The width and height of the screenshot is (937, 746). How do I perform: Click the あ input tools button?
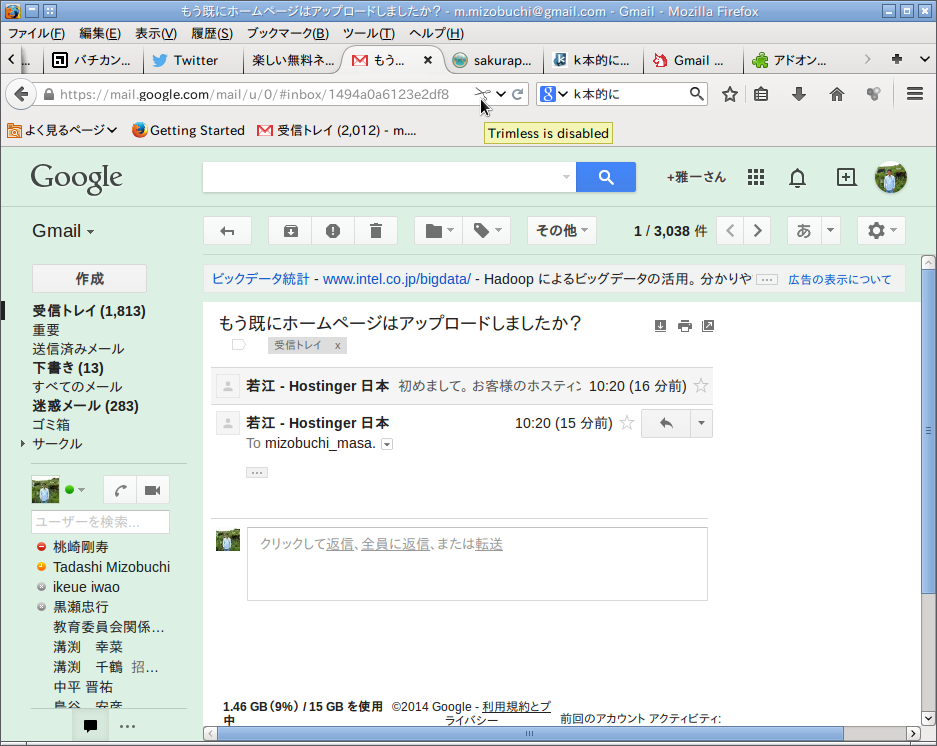(x=804, y=231)
